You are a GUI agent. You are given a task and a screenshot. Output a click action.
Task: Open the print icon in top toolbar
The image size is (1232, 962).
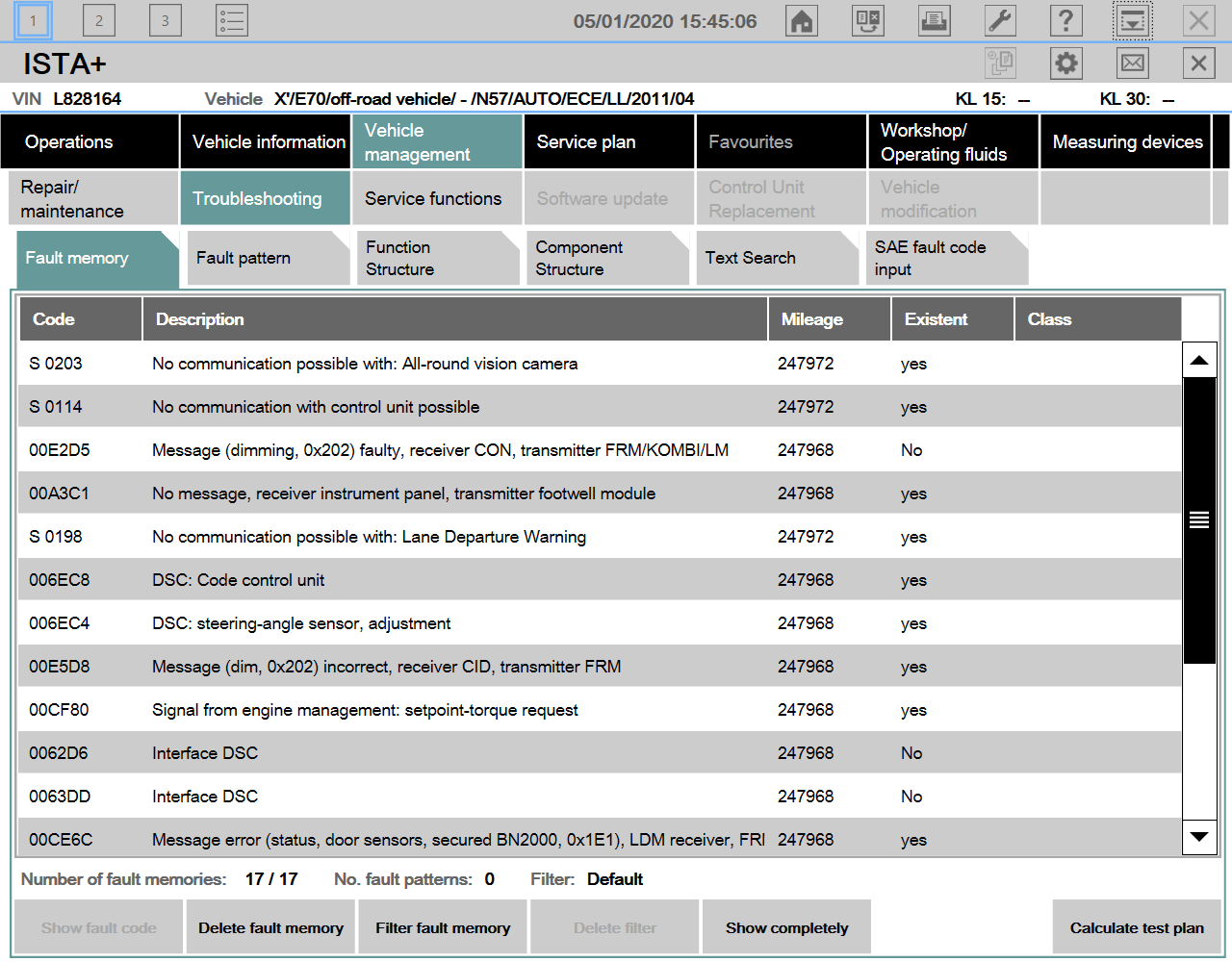934,20
